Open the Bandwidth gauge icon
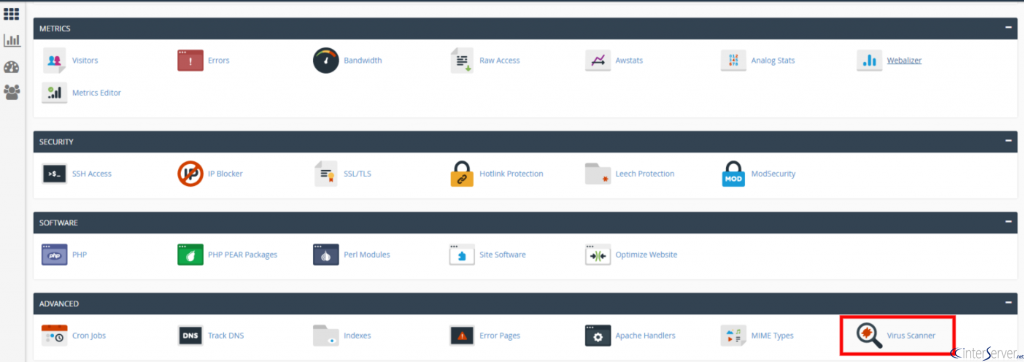This screenshot has height=362, width=1024. tap(326, 60)
